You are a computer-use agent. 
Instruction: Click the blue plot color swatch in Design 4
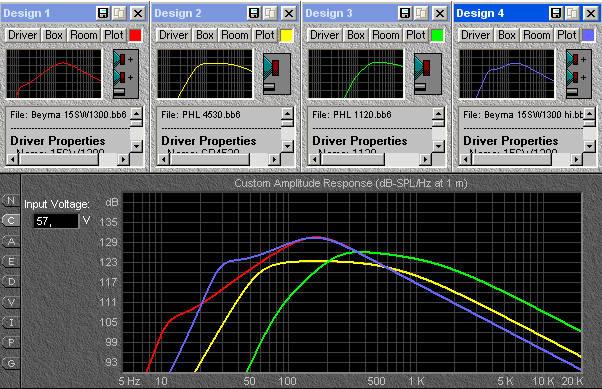588,35
